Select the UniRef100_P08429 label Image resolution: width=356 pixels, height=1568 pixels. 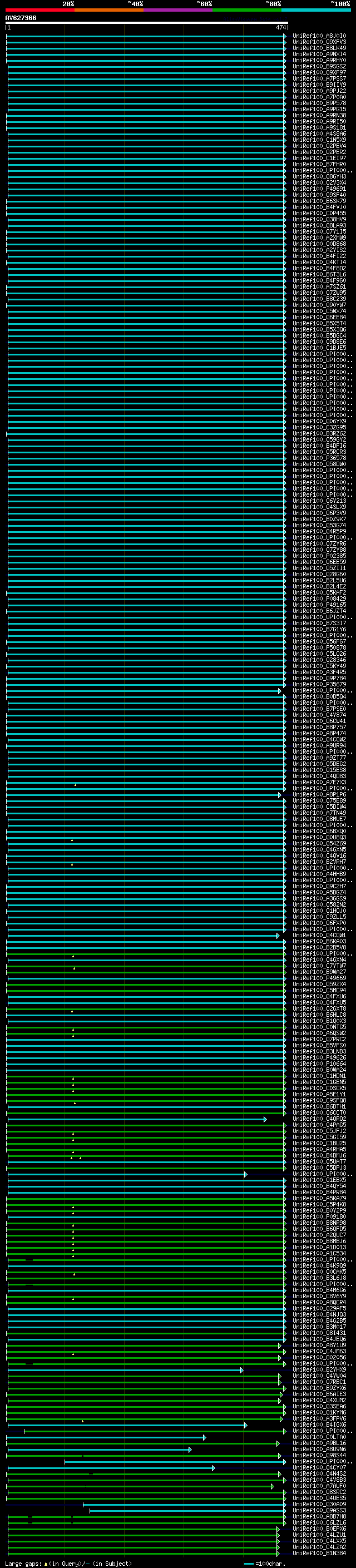(x=319, y=599)
